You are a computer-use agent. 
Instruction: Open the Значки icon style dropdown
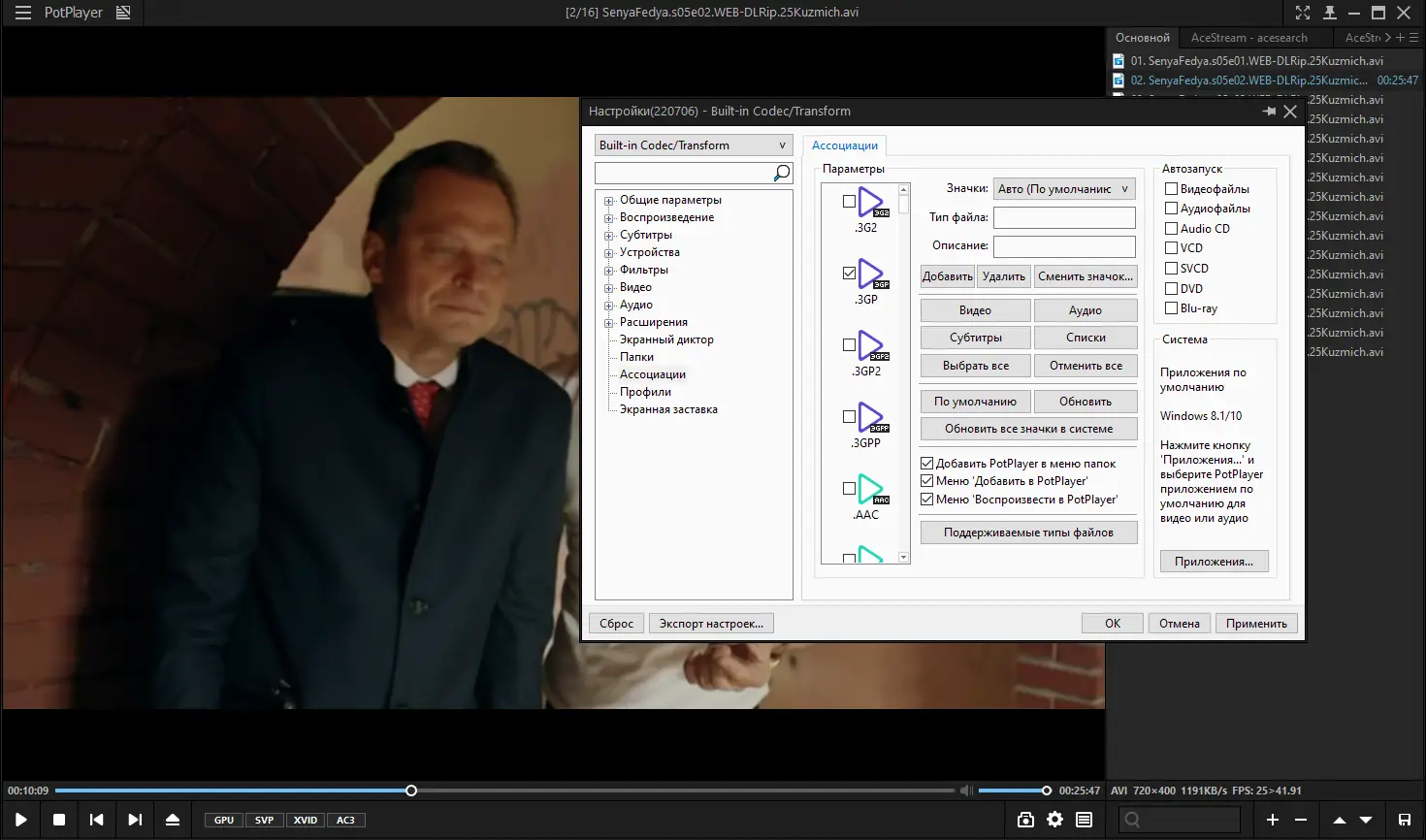click(1064, 189)
